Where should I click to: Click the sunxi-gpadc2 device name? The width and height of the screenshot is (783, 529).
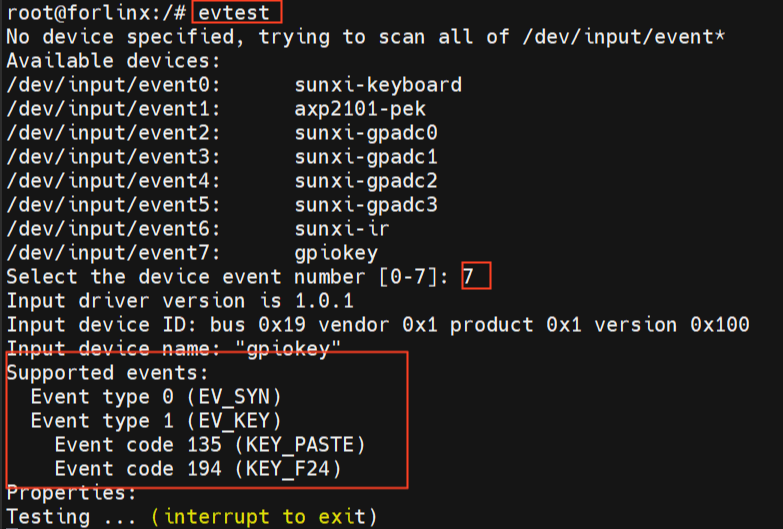click(x=366, y=181)
